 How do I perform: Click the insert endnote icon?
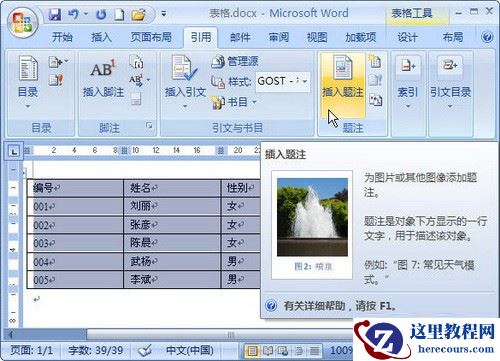pyautogui.click(x=136, y=62)
